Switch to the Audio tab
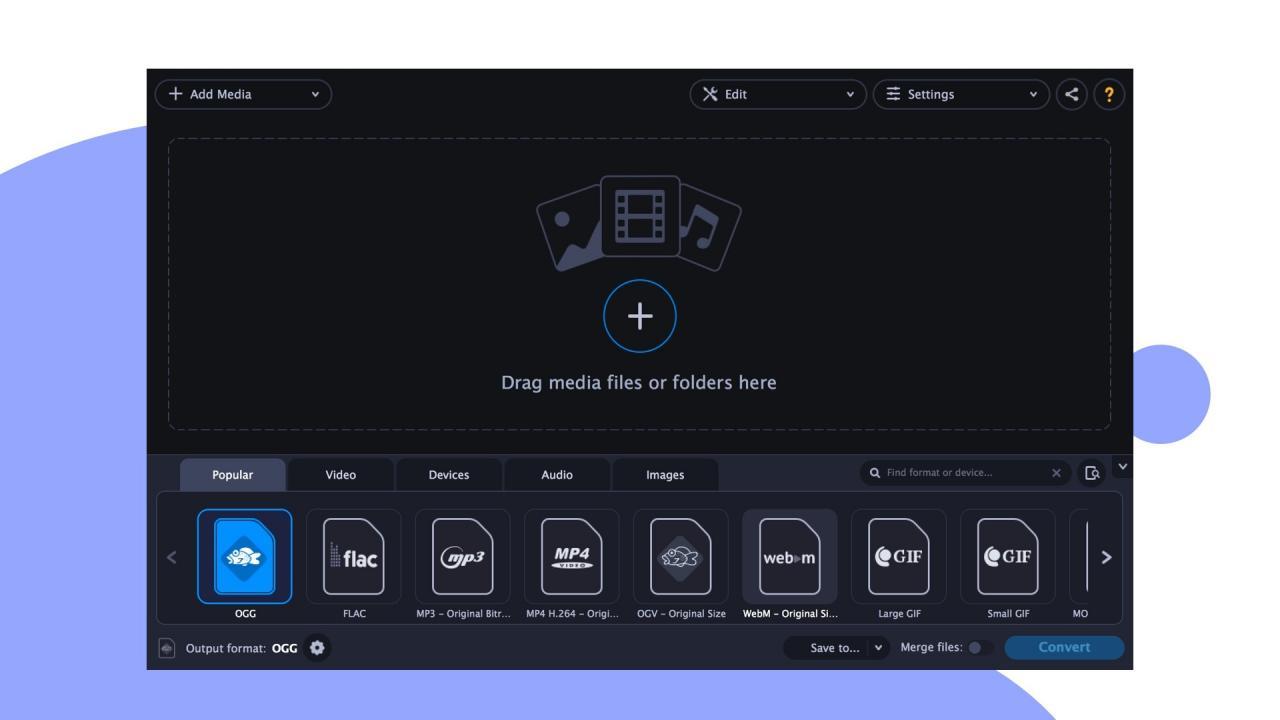This screenshot has height=720, width=1280. (557, 474)
